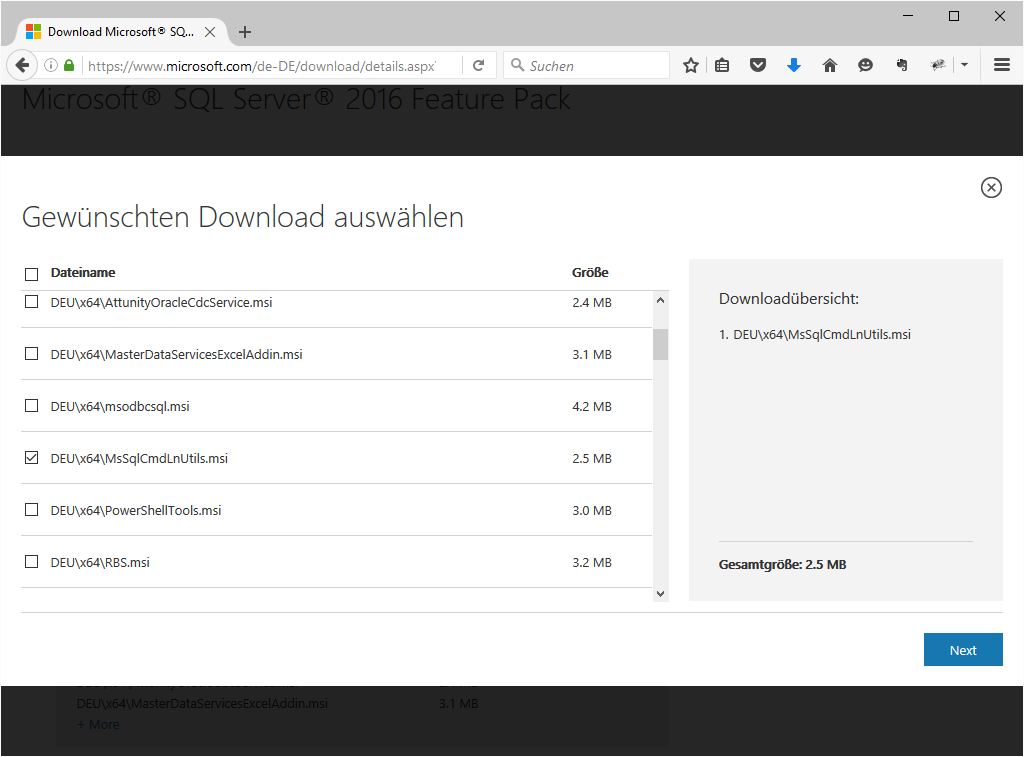Click the file list scrollbar down arrow
1024x757 pixels.
click(x=660, y=594)
